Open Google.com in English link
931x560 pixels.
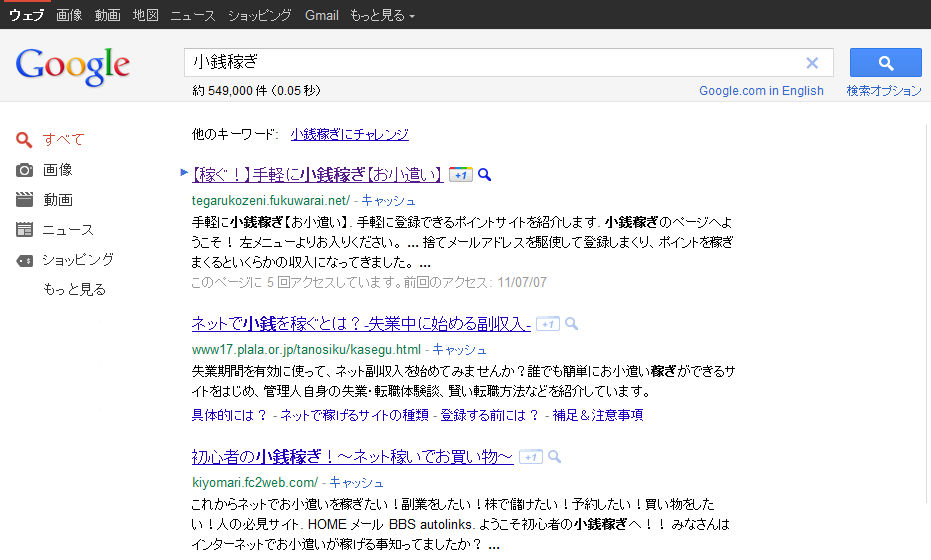[x=761, y=91]
